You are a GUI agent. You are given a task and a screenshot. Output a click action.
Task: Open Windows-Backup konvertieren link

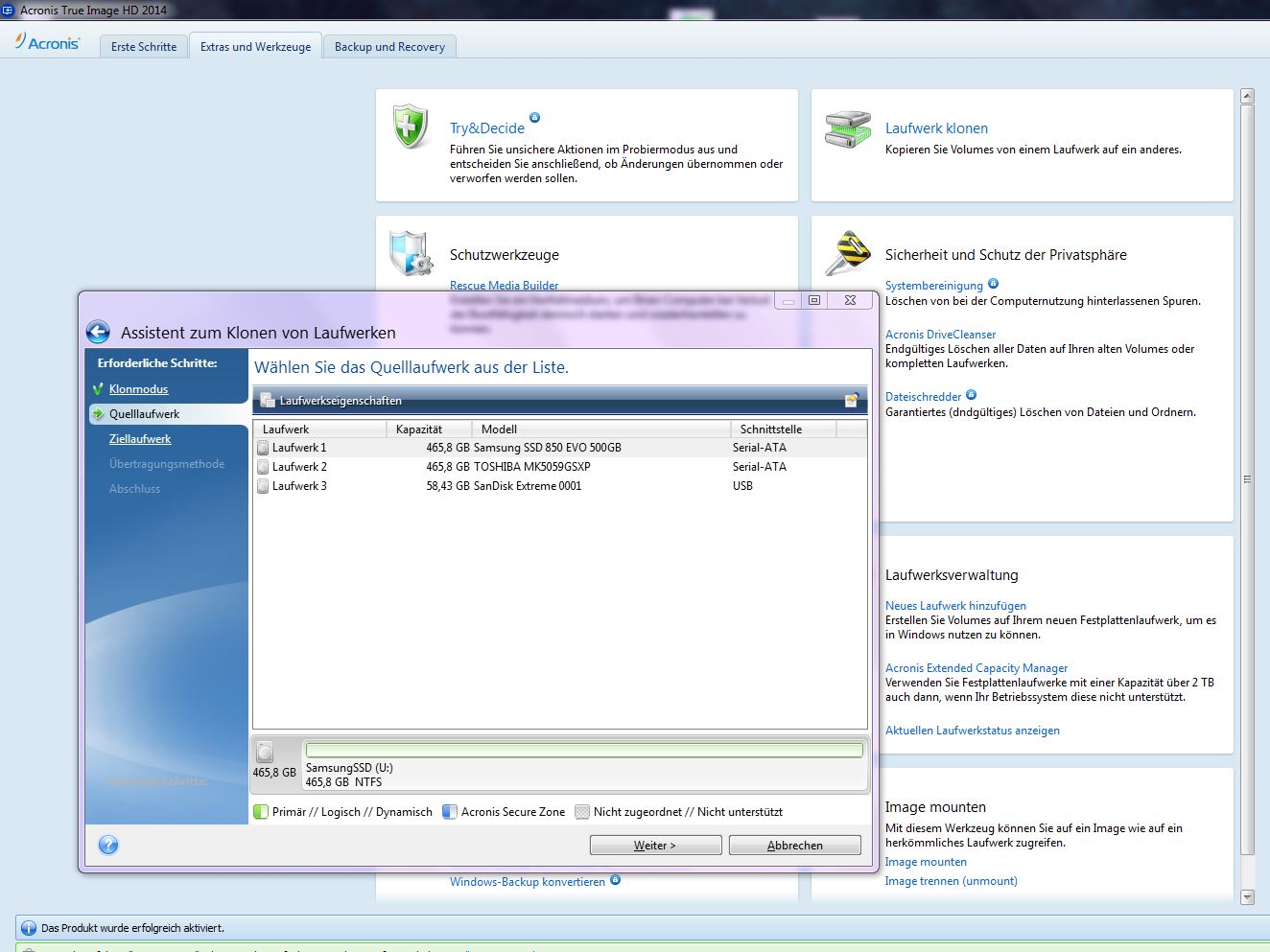[528, 882]
